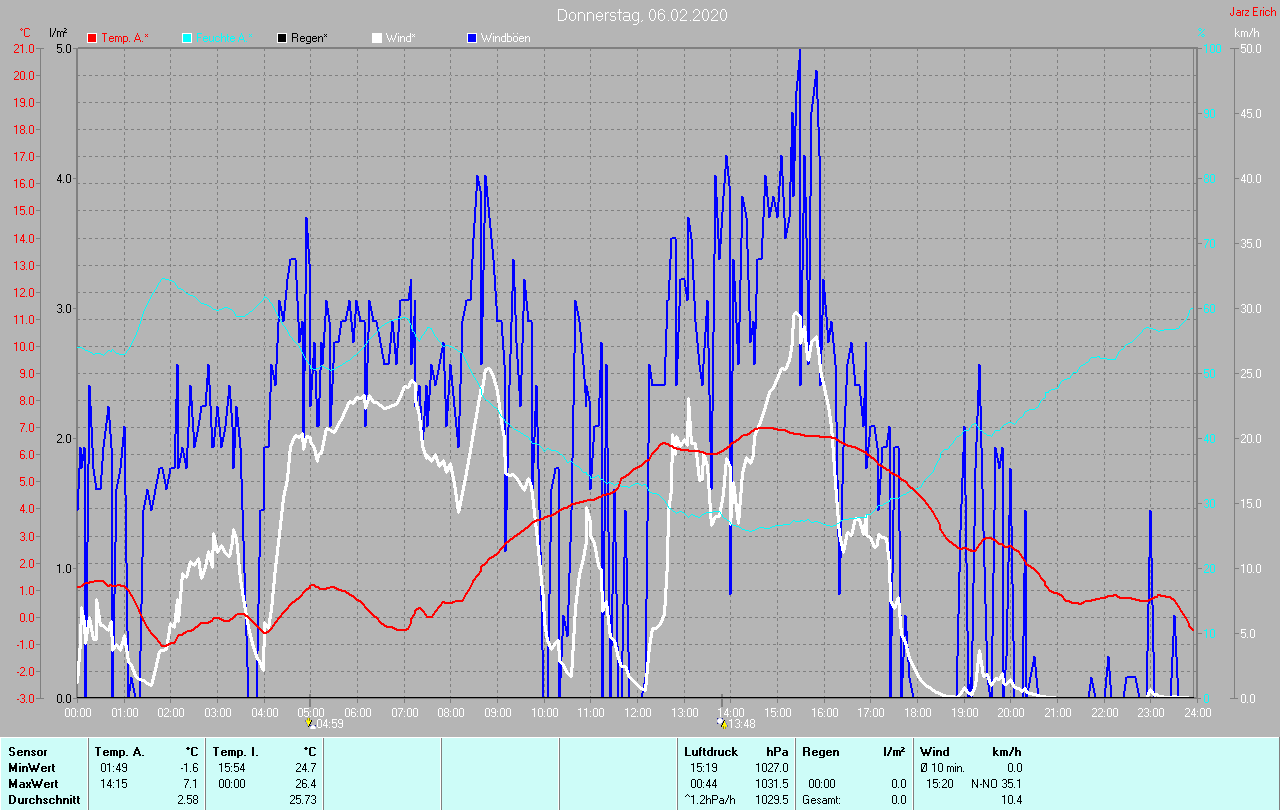Click the MaxWert row label
Viewport: 1280px width, 810px height.
tap(31, 784)
